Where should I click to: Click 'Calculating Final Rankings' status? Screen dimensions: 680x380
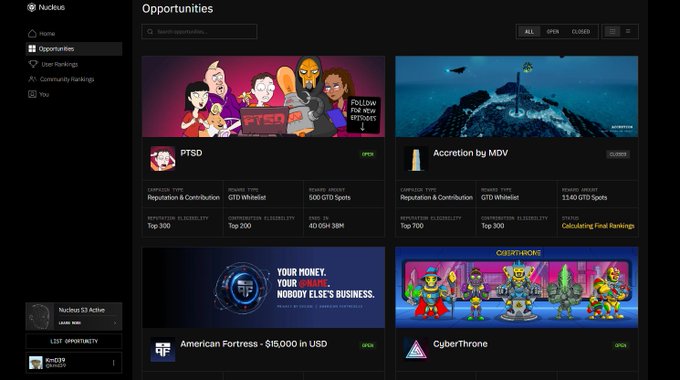[x=598, y=226]
